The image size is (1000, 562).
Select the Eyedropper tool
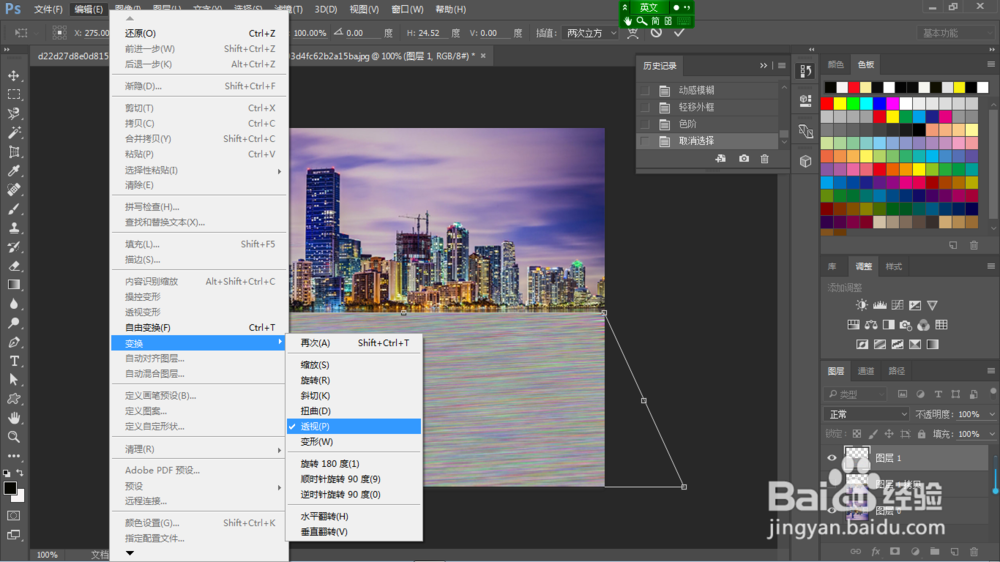13,170
